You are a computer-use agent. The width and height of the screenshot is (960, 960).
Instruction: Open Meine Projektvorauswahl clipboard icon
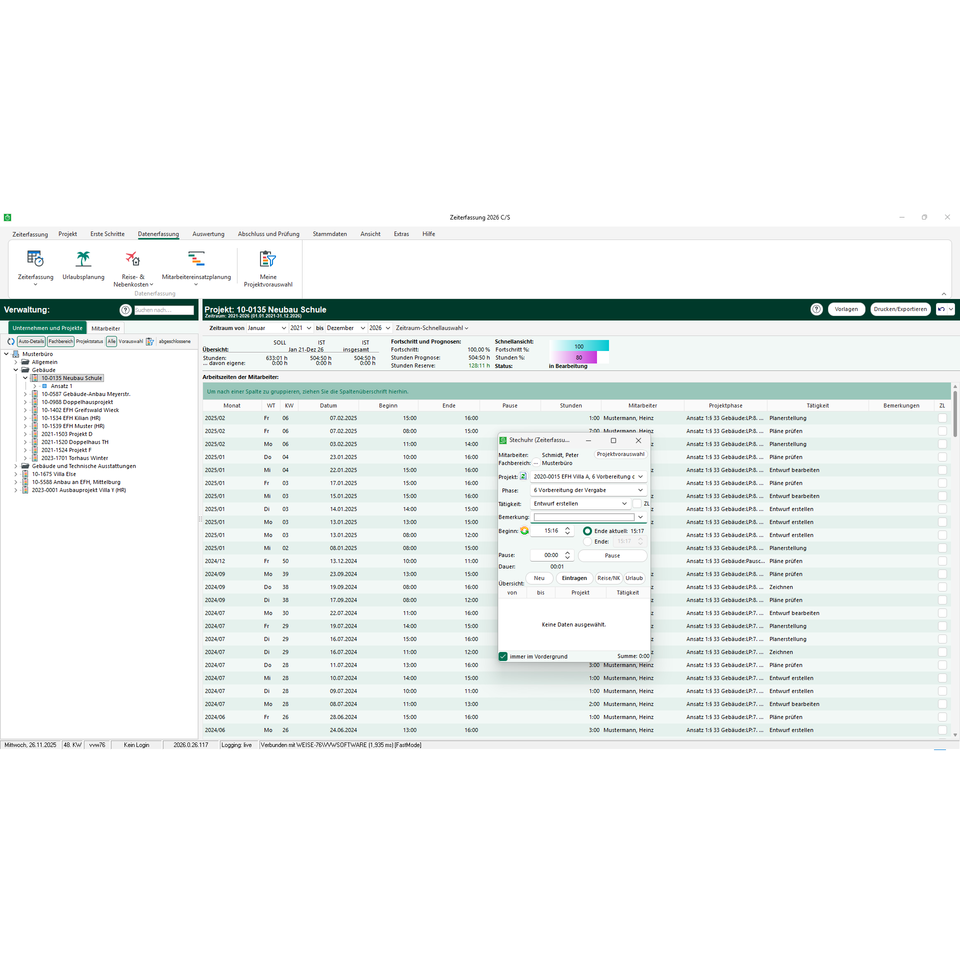268,259
